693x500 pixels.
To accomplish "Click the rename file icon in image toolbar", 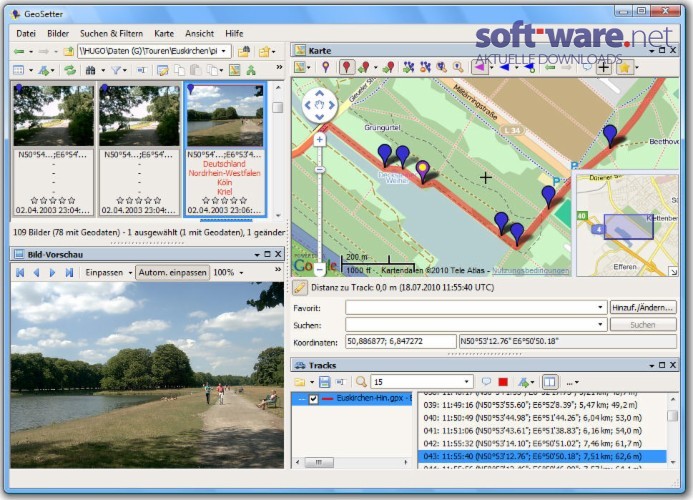I will [141, 70].
